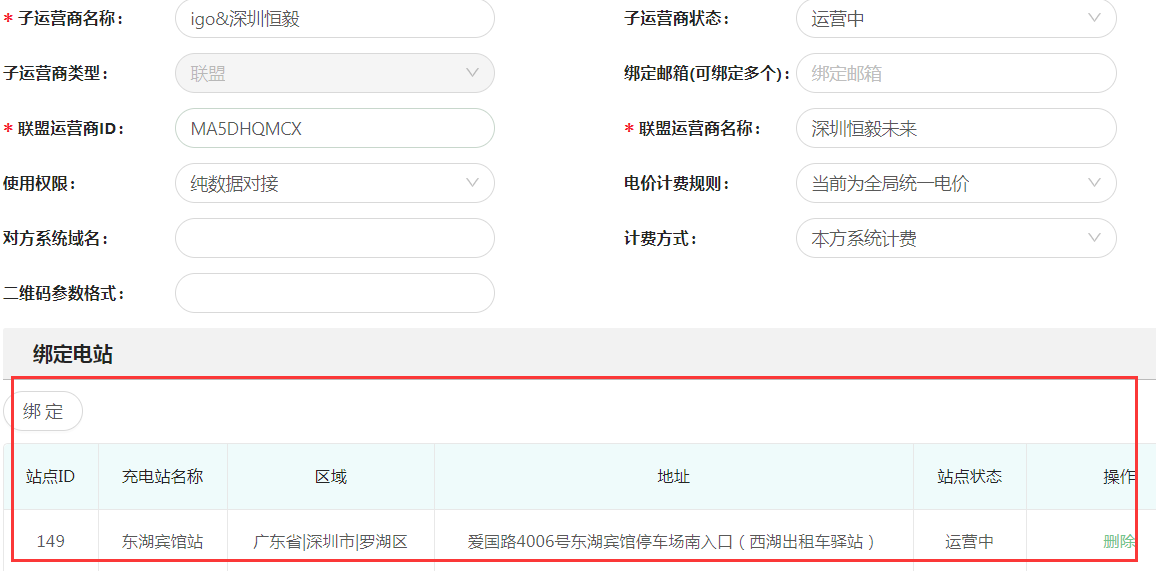Click the 地址 column header
Viewport: 1156px width, 571px height.
(x=673, y=477)
